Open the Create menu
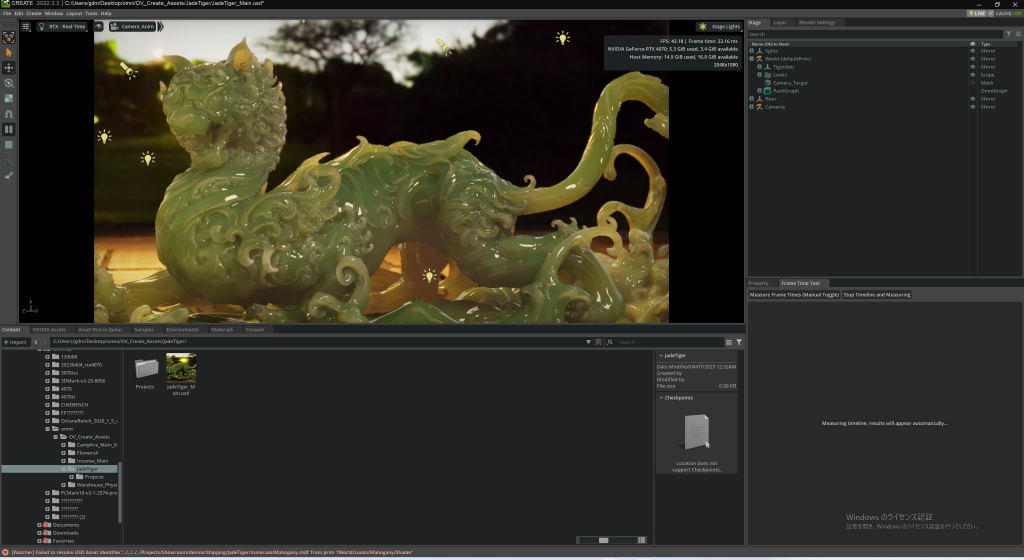 click(33, 13)
